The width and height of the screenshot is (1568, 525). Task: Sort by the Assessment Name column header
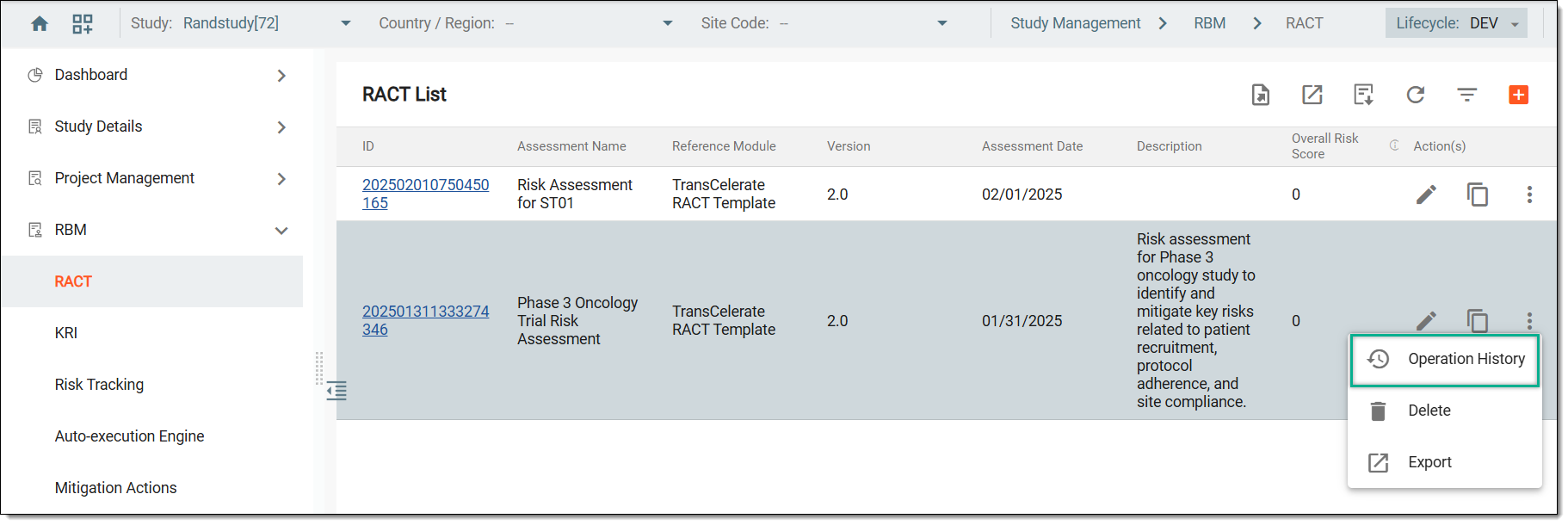pyautogui.click(x=571, y=146)
